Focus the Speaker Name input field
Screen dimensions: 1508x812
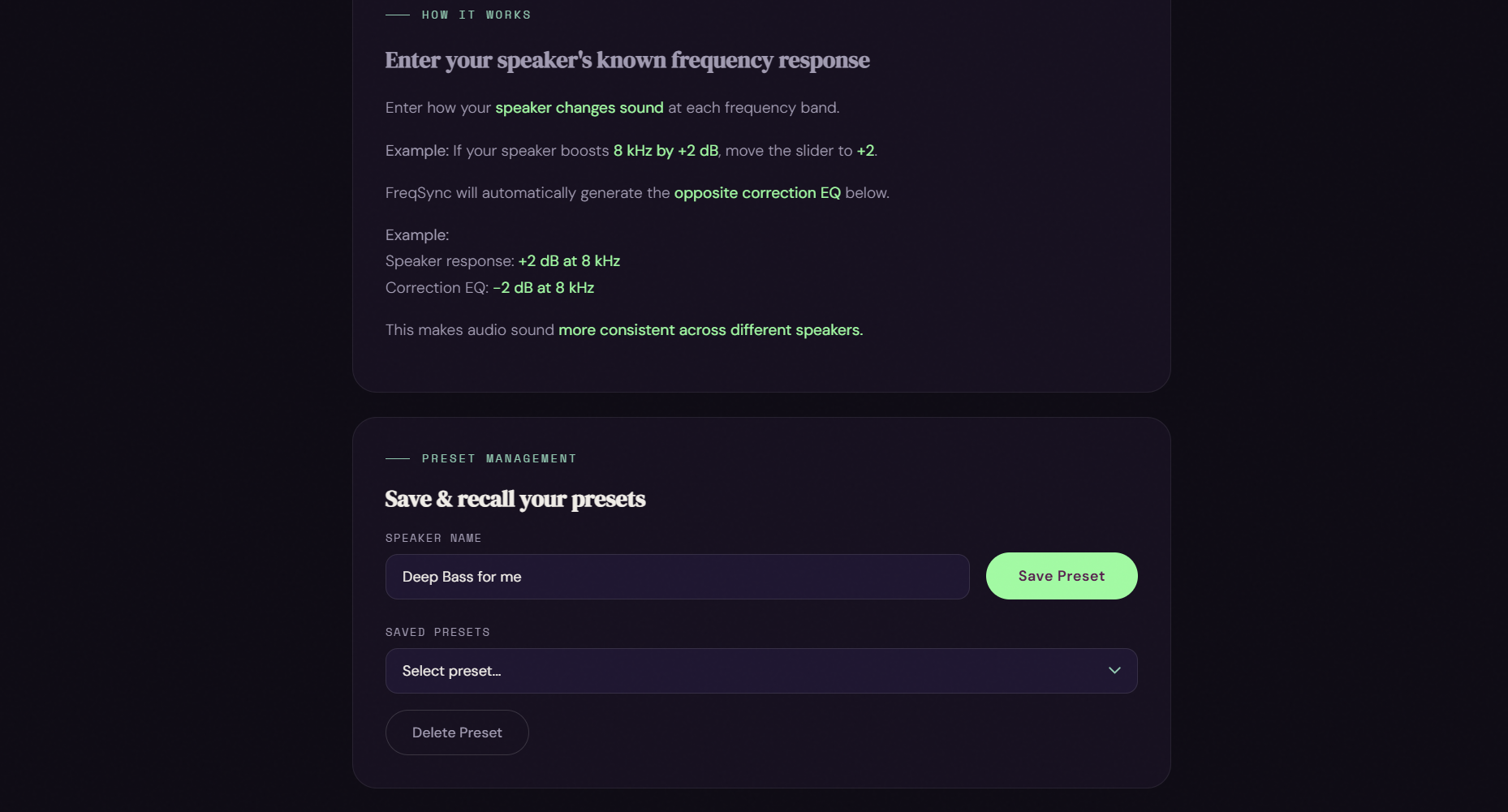(x=678, y=577)
